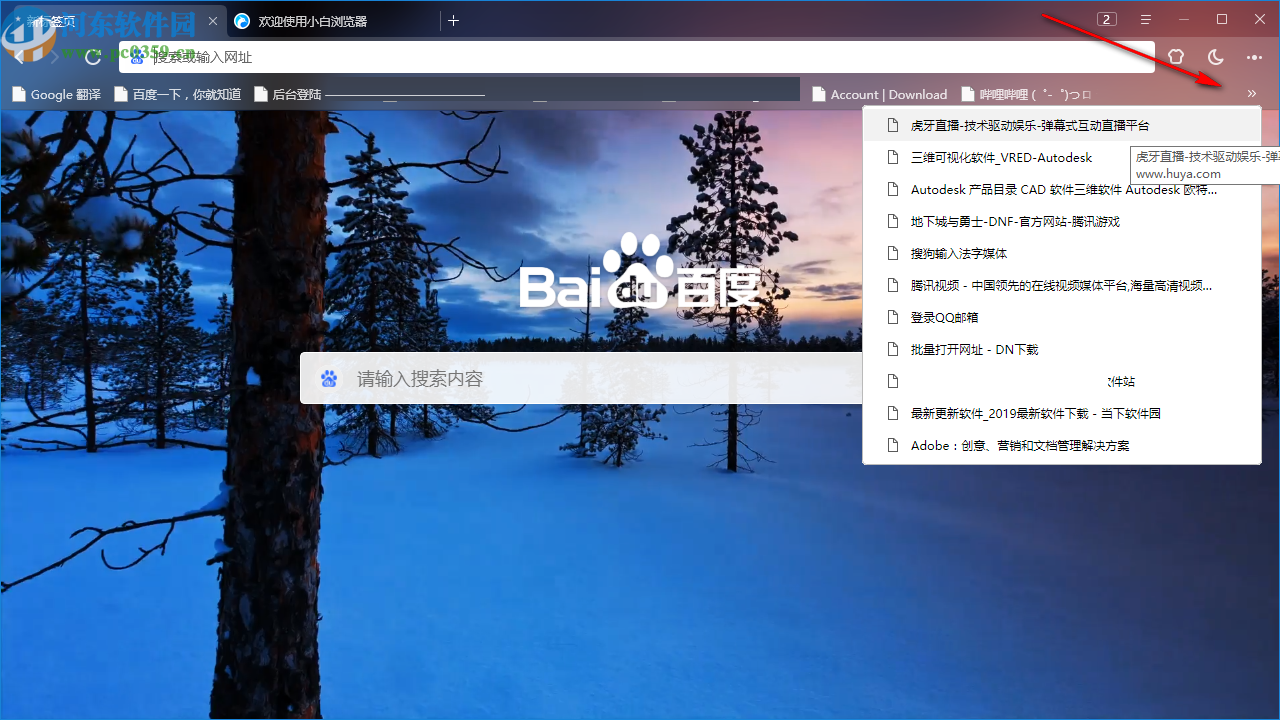Click the Baidu paw icon in the search box
The image size is (1280, 720).
[329, 378]
